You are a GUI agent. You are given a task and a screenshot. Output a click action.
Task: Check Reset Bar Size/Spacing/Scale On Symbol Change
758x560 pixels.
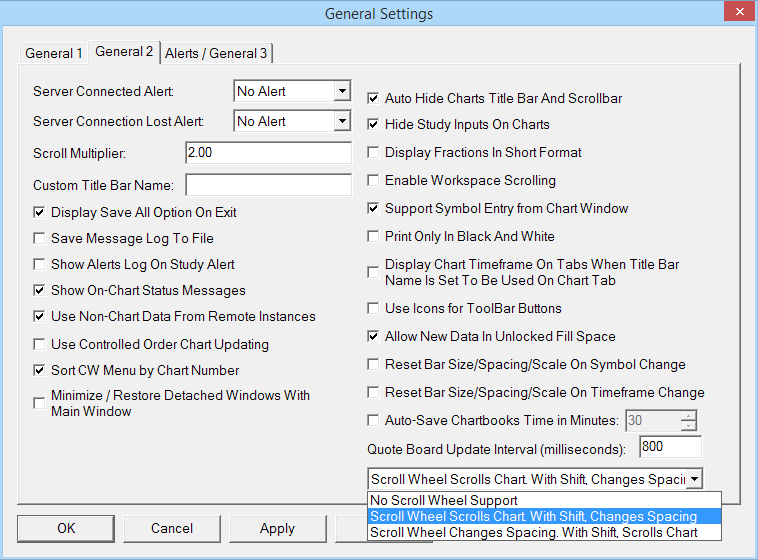373,364
